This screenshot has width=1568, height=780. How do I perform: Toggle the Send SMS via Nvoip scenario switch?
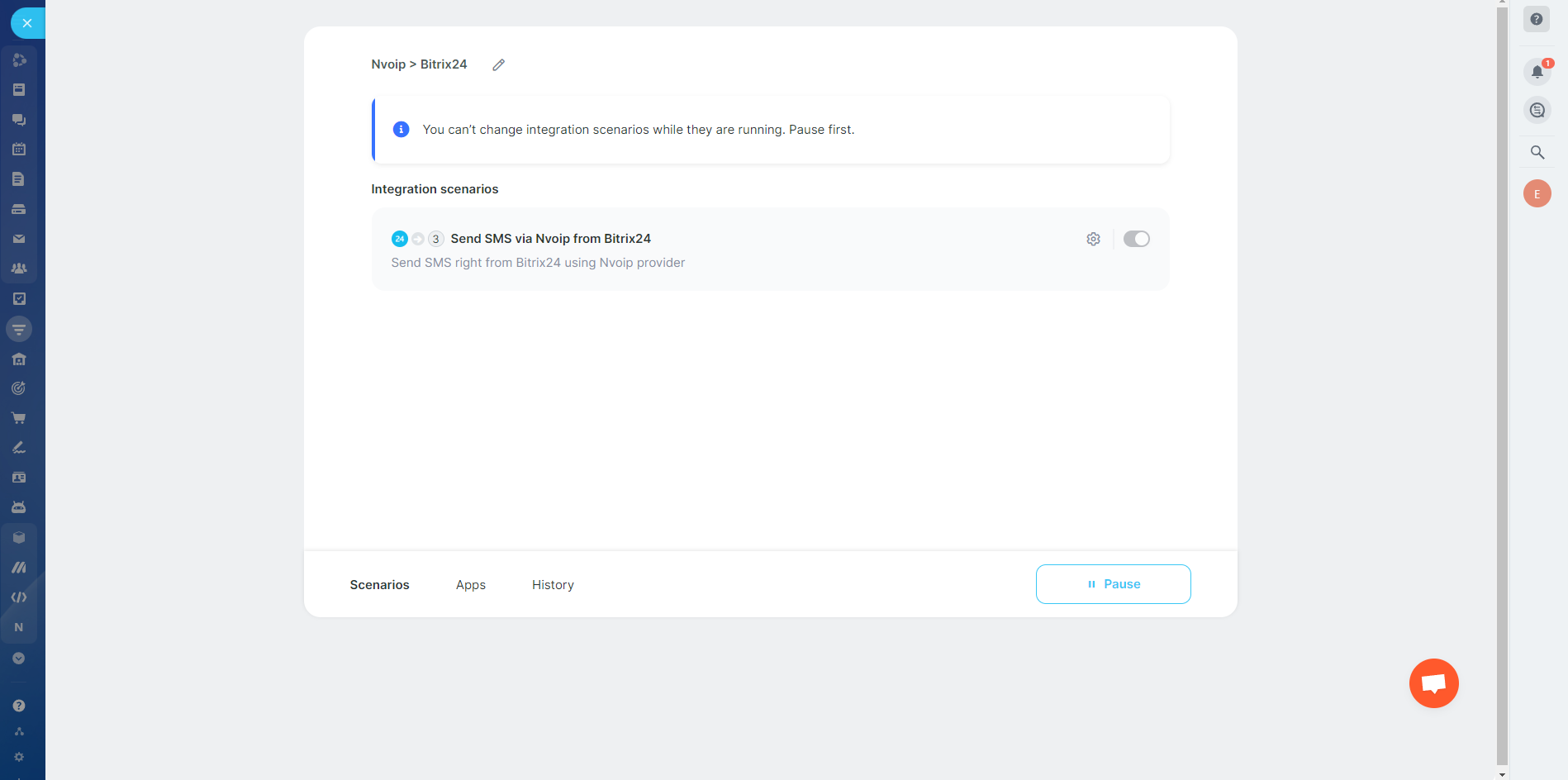pos(1136,239)
